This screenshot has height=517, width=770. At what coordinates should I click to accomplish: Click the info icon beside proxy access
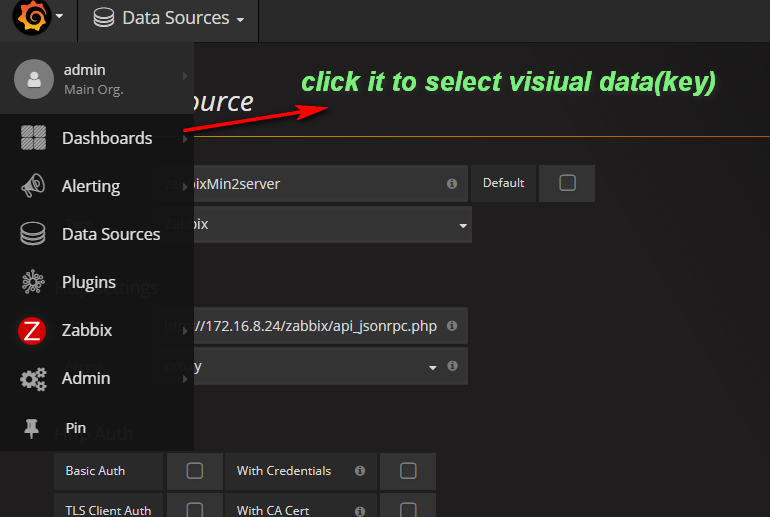point(452,366)
